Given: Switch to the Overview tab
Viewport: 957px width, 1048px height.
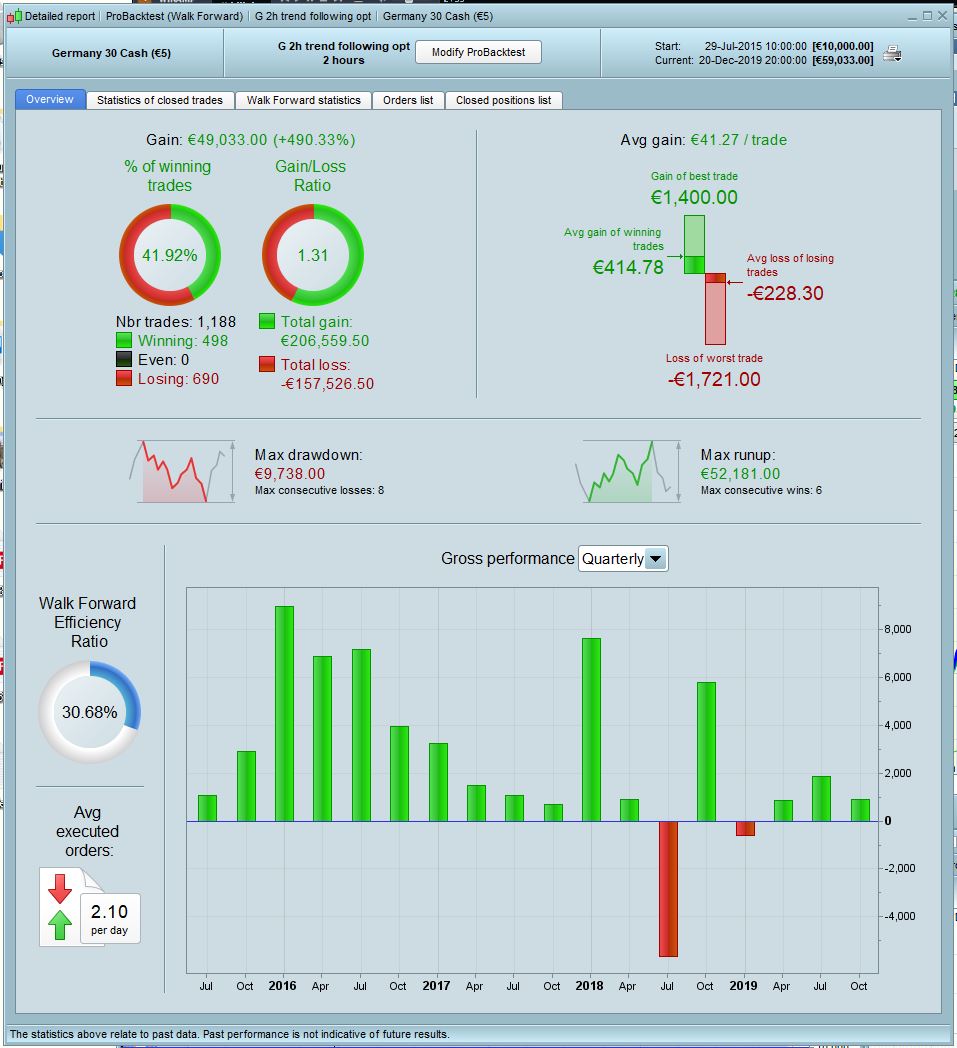Looking at the screenshot, I should [x=50, y=100].
